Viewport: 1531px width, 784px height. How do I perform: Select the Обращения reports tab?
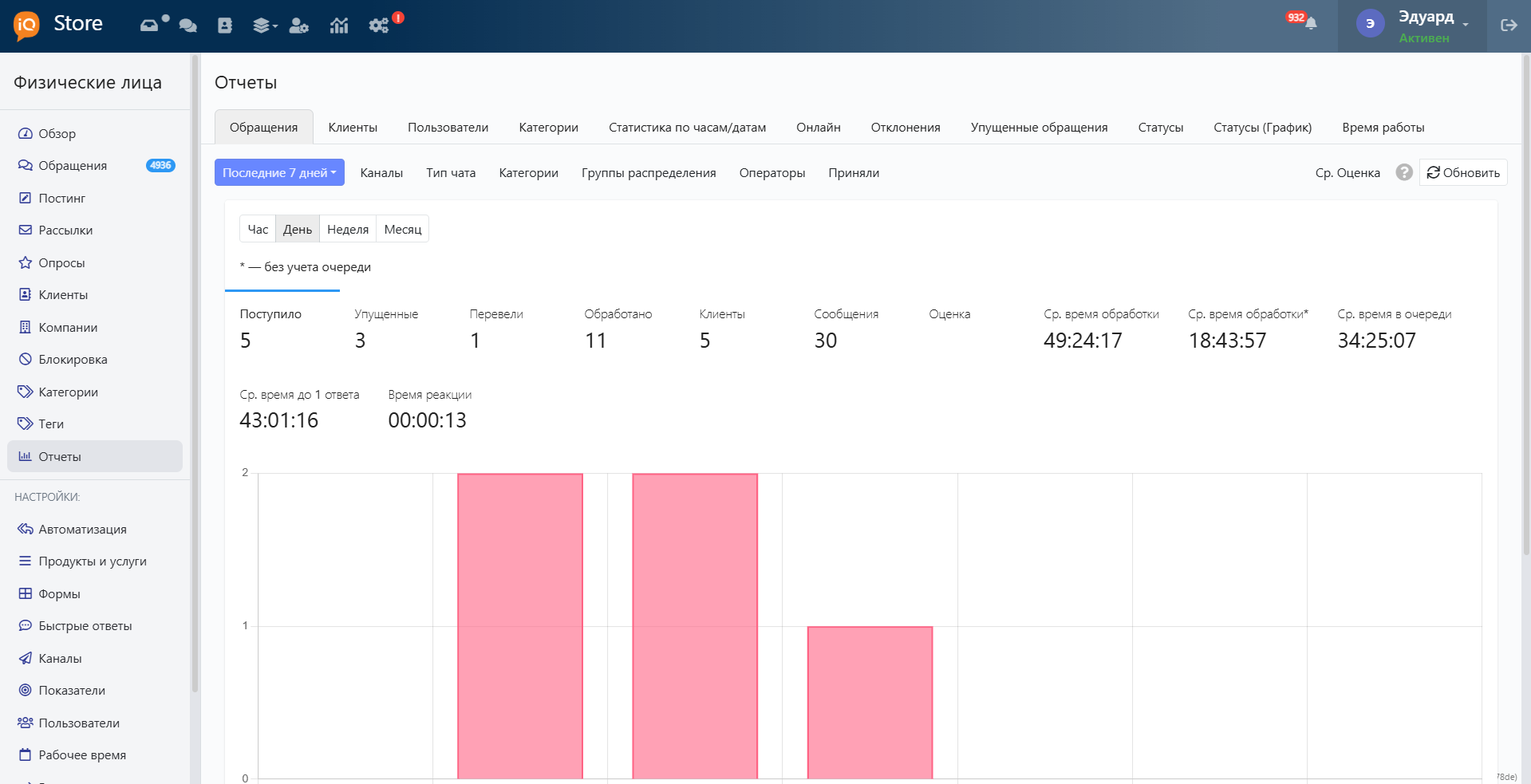[x=264, y=127]
